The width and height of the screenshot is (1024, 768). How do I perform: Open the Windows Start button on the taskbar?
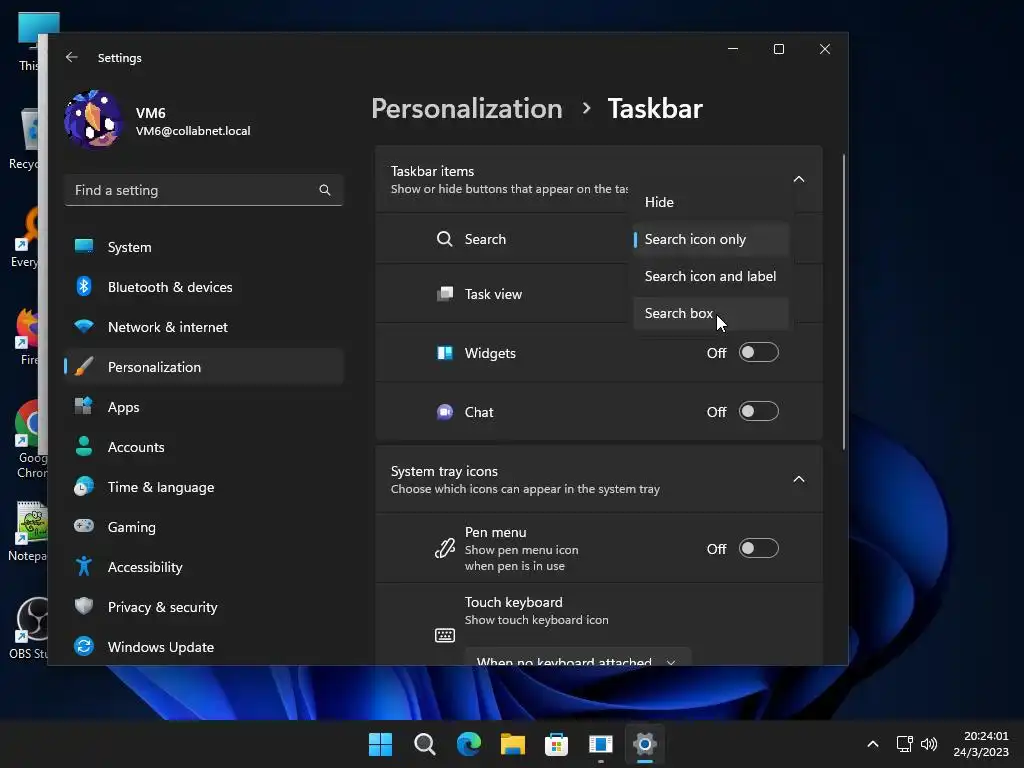pyautogui.click(x=380, y=744)
